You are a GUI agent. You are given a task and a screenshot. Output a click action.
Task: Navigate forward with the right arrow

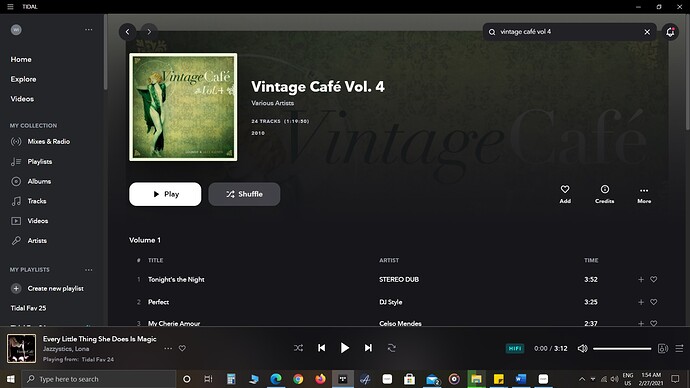point(149,32)
